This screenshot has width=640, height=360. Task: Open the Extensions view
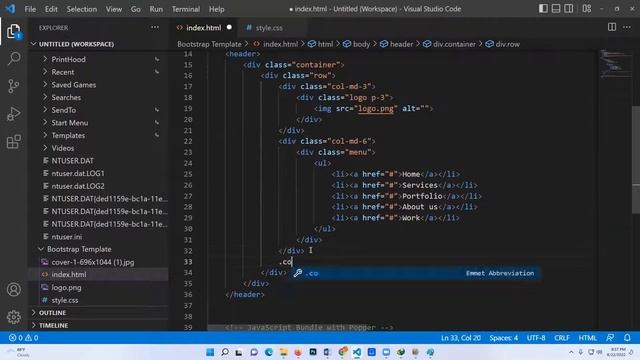(13, 142)
